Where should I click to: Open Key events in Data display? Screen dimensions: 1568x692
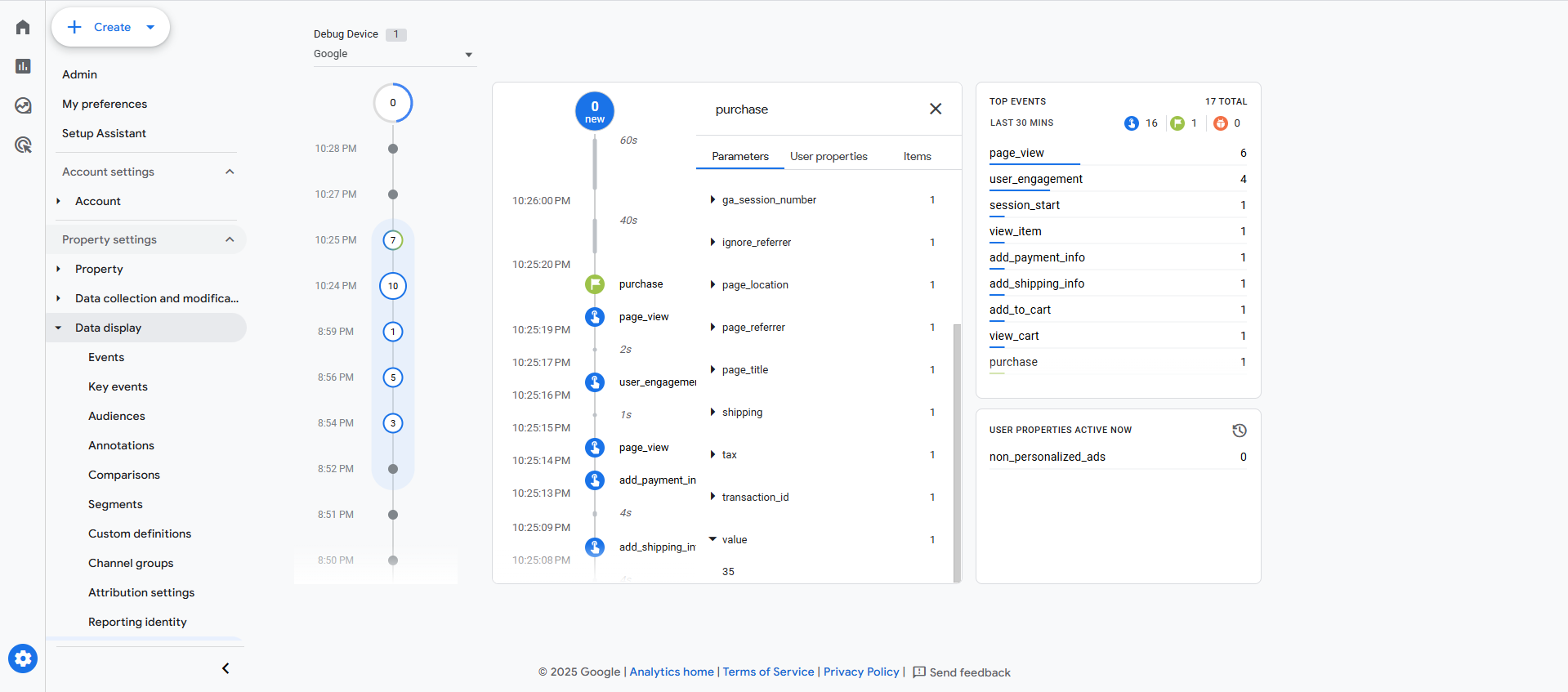coord(118,386)
